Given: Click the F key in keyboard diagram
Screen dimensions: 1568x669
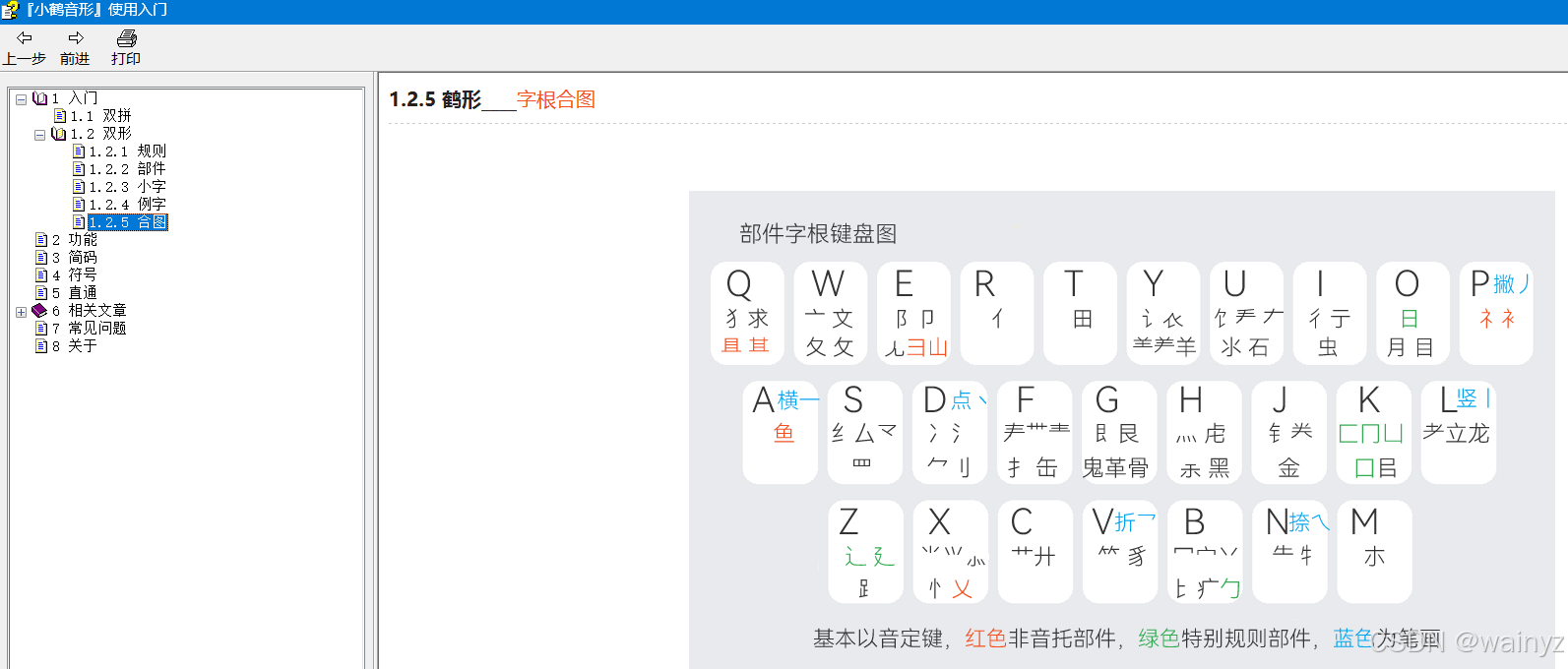Looking at the screenshot, I should pos(1035,433).
